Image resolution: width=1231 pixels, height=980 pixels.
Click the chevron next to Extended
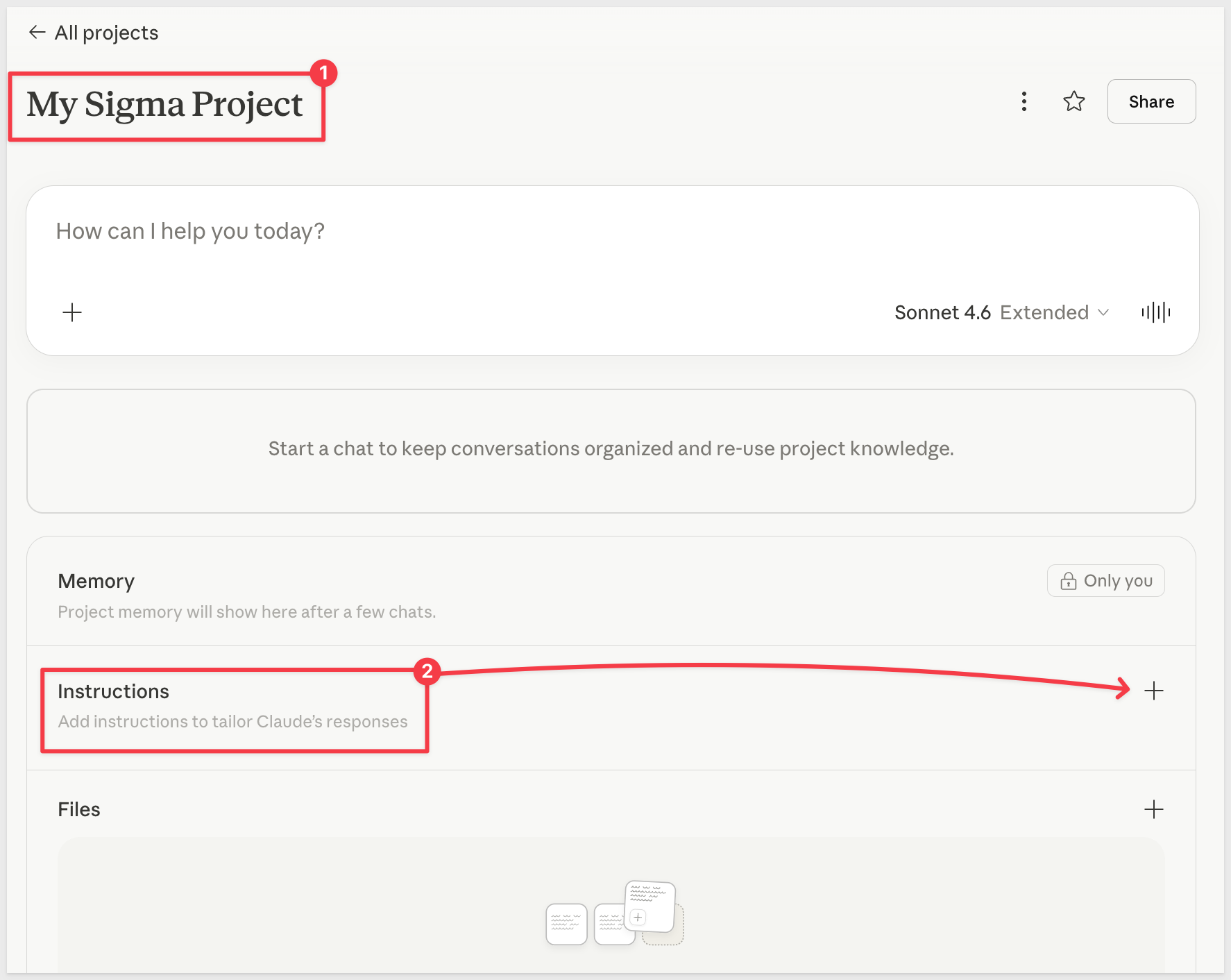[1103, 312]
